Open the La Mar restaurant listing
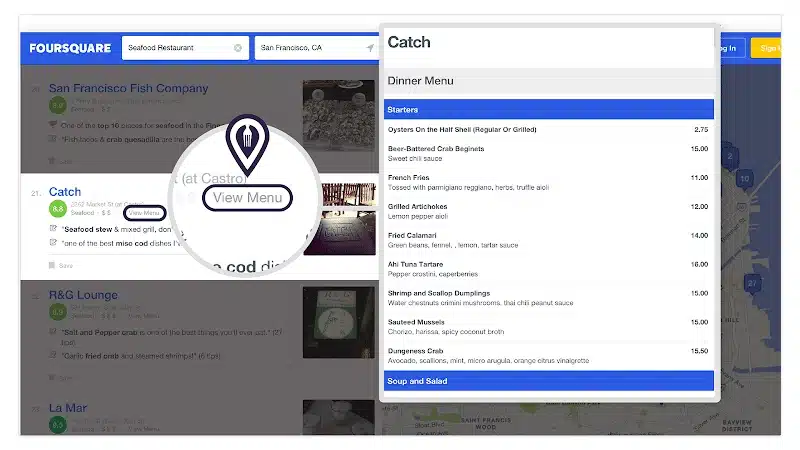This screenshot has height=450, width=800. pyautogui.click(x=66, y=408)
